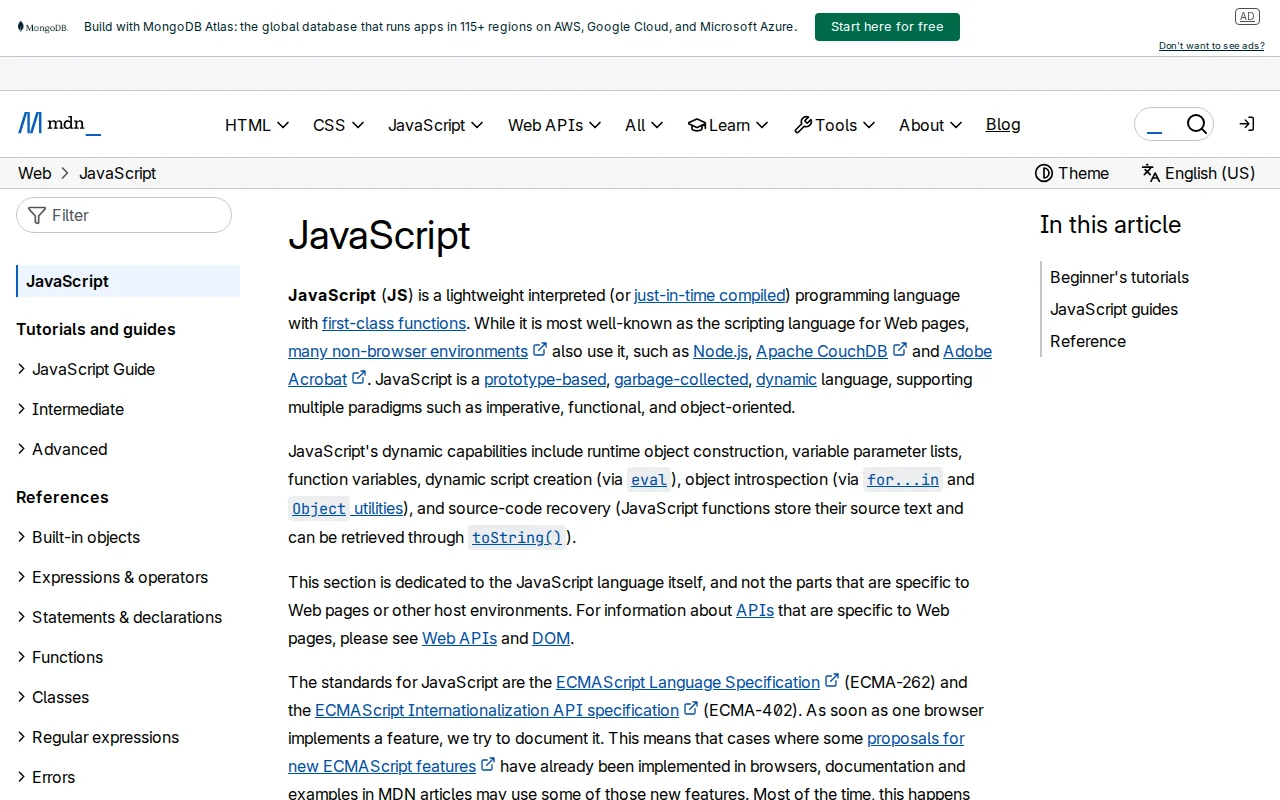This screenshot has height=800, width=1280.
Task: Click the MongoDB logo in the banner
Action: coord(42,26)
